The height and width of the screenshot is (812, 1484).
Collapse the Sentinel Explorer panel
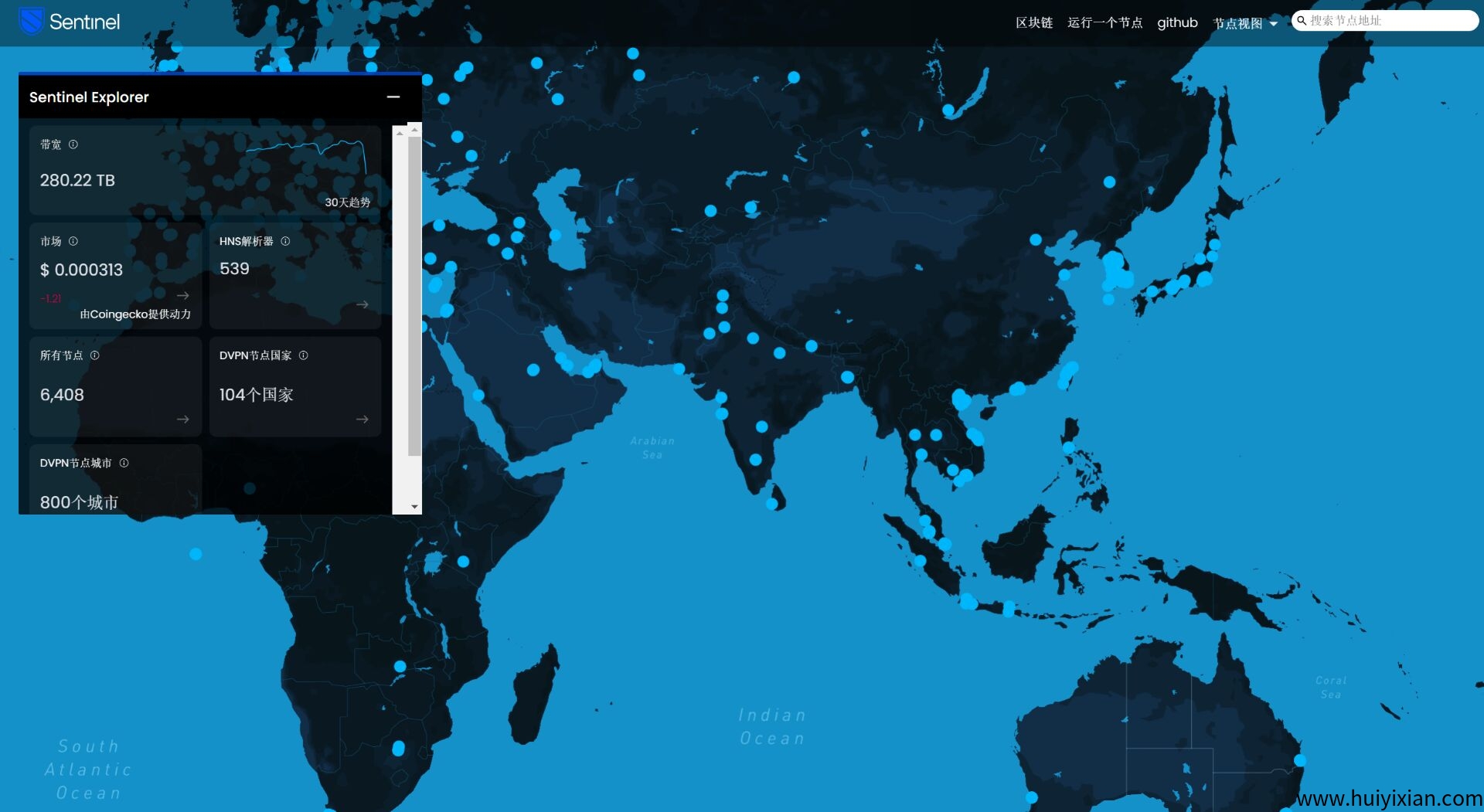[x=393, y=97]
